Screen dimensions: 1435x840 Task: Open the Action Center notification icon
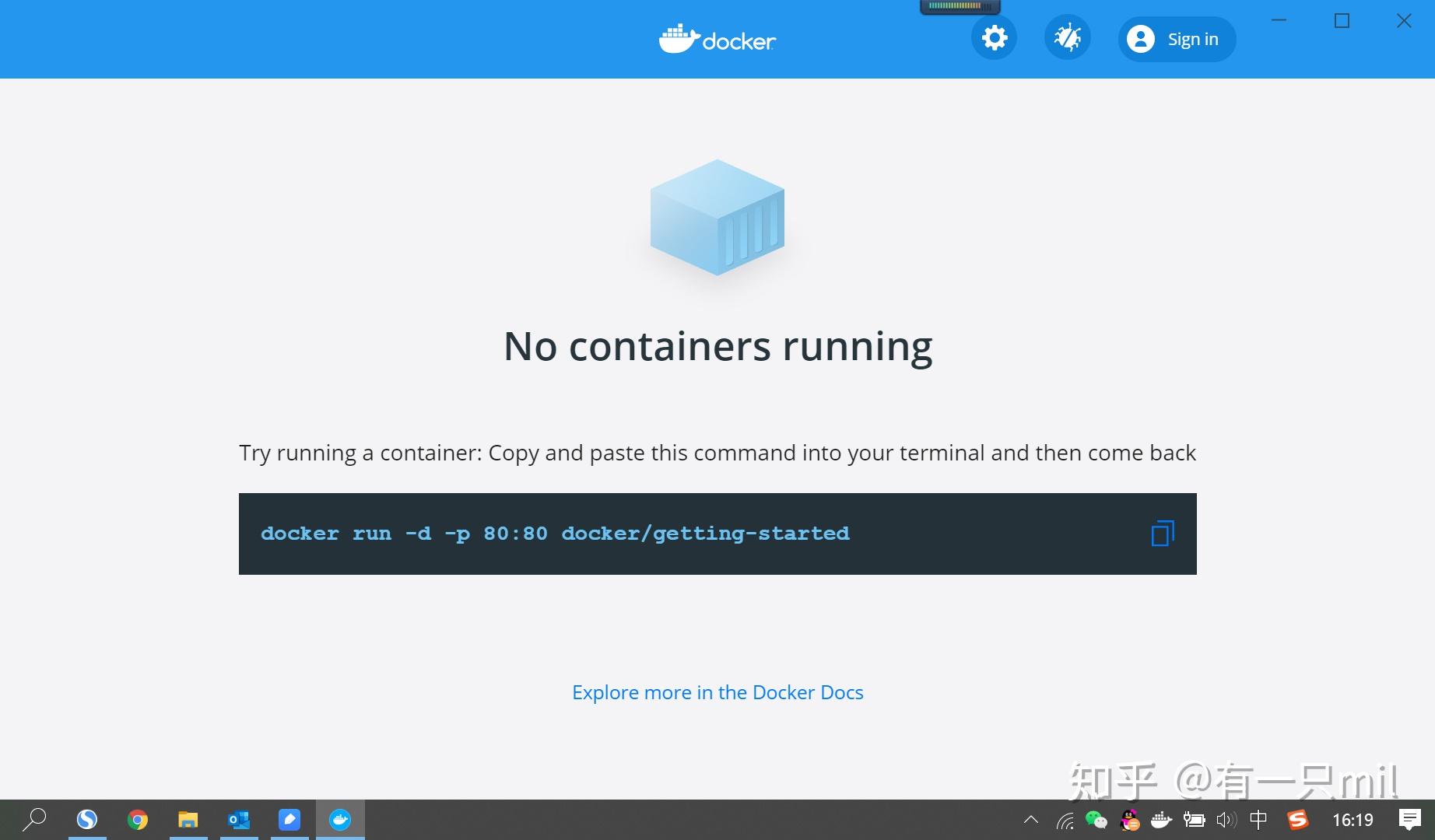pos(1410,819)
